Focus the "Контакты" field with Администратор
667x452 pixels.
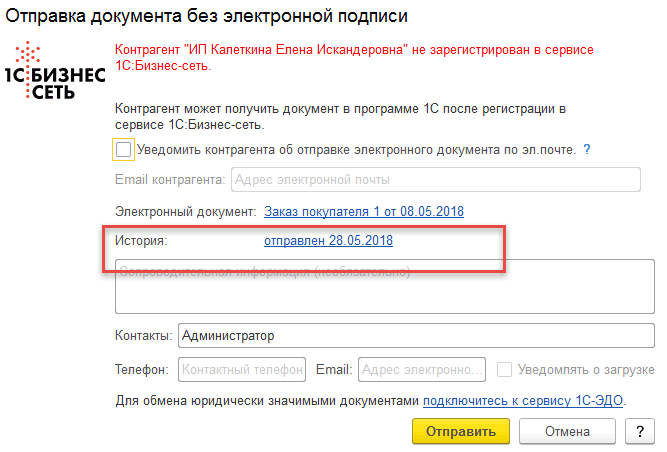(415, 336)
